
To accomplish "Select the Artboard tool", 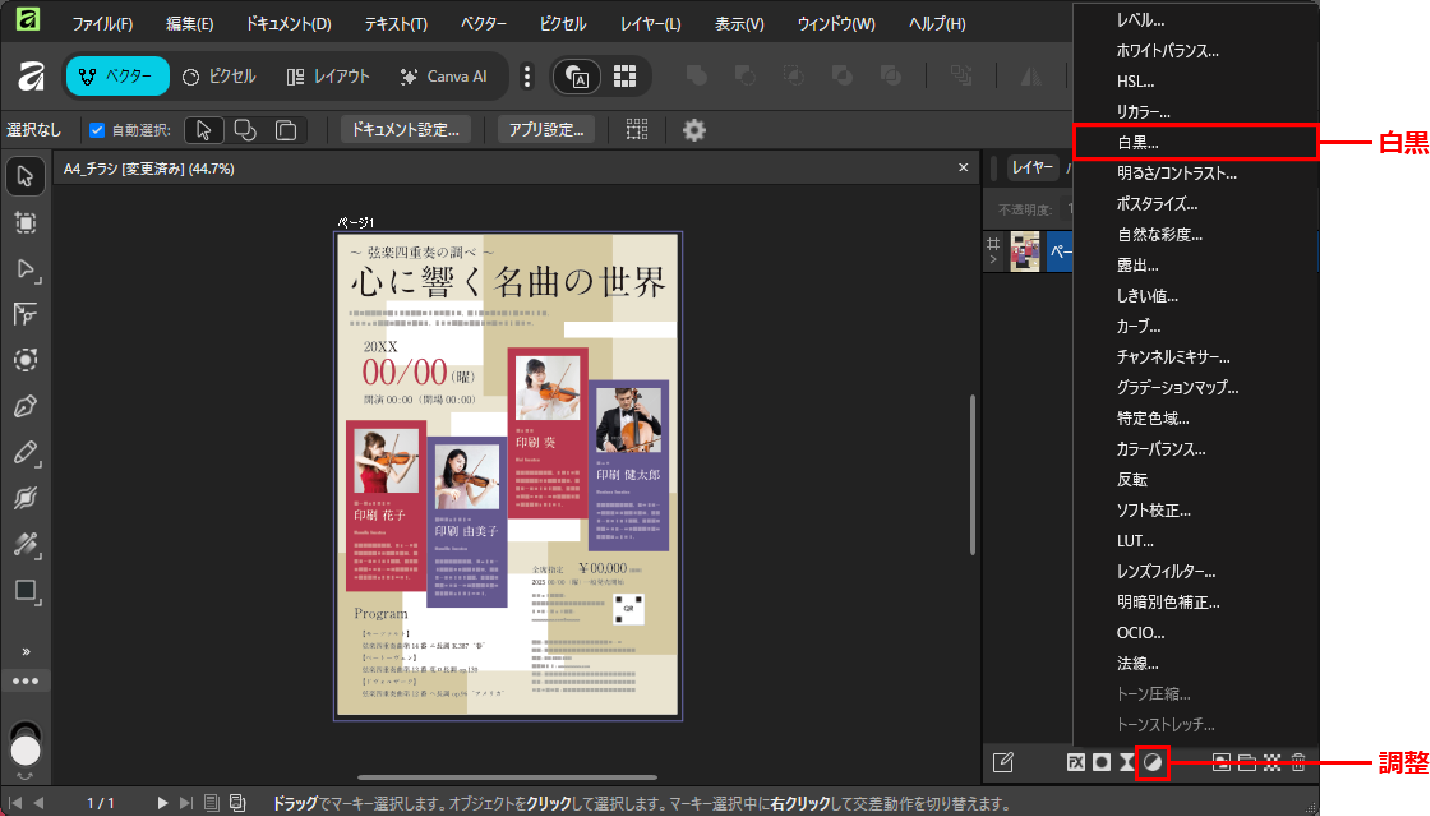I will [x=26, y=223].
